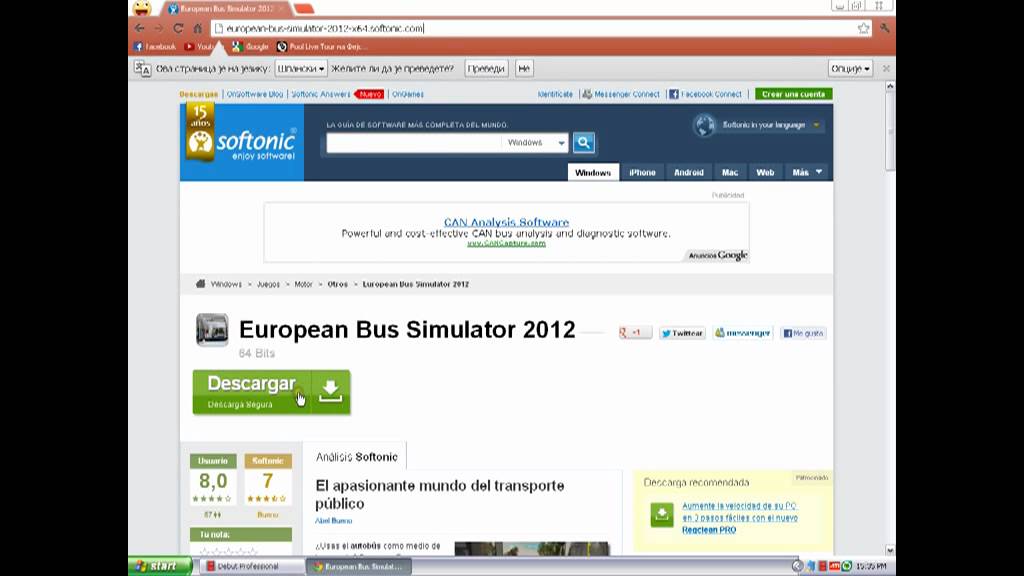The image size is (1024, 576).
Task: Select the iPhone platform tab
Action: 642,172
